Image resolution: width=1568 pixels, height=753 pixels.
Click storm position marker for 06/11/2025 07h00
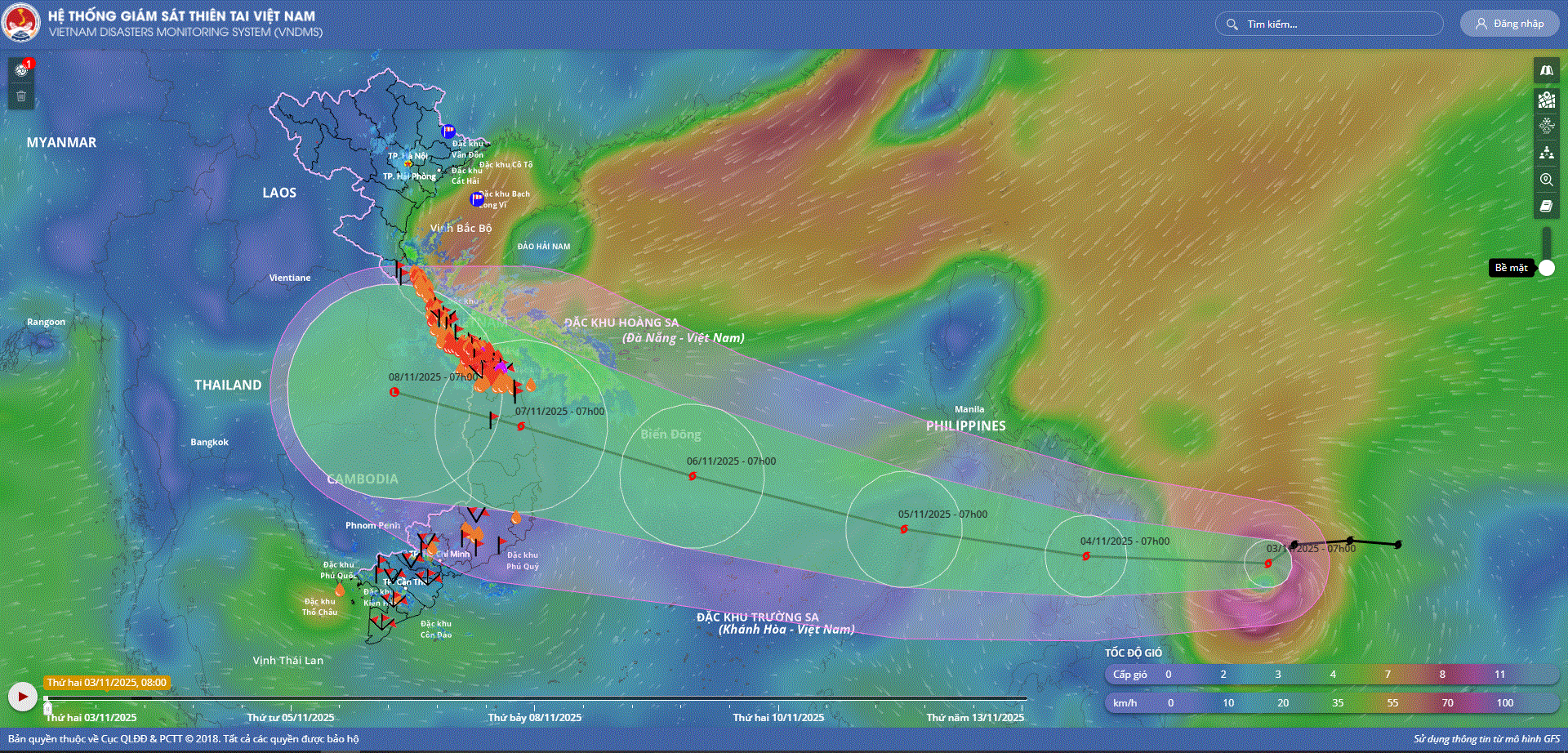tap(693, 476)
